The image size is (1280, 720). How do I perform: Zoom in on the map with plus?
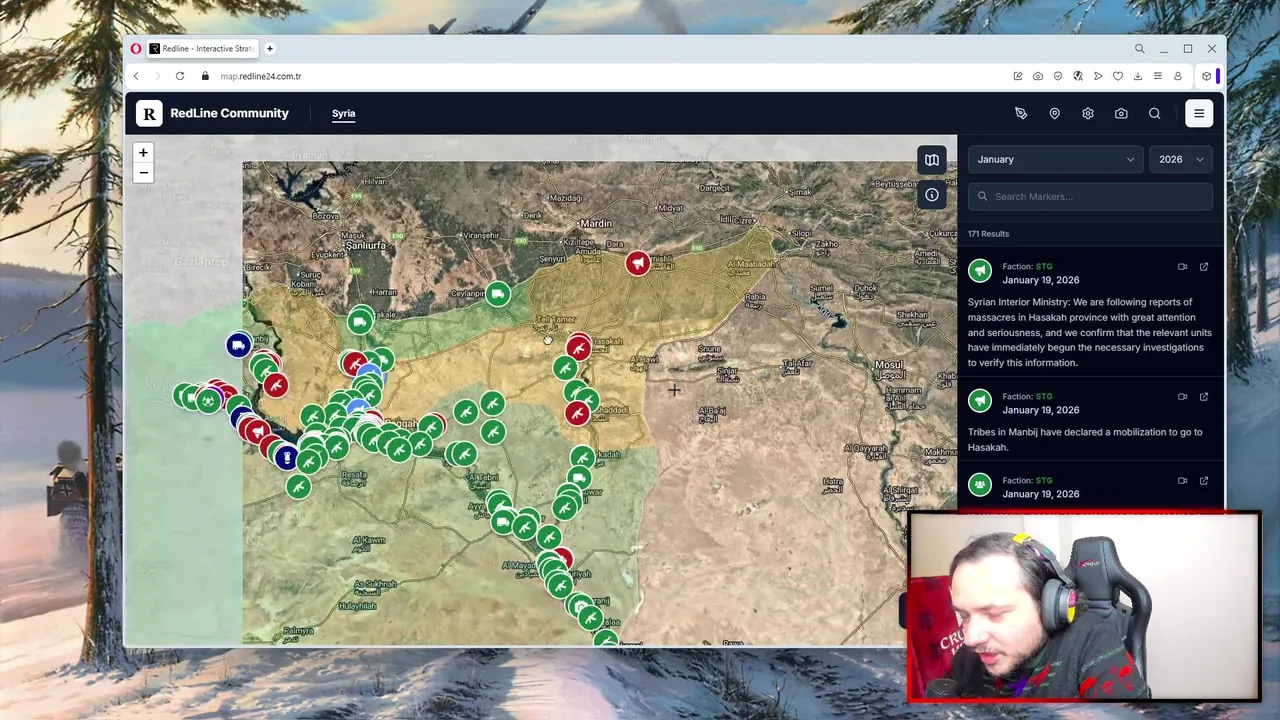tap(143, 153)
